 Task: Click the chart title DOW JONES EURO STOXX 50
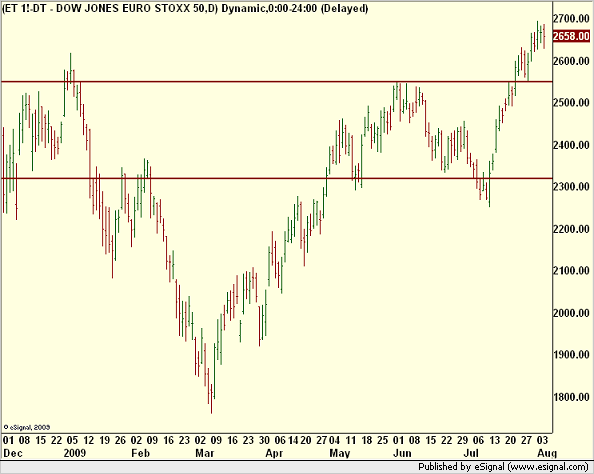(x=131, y=8)
